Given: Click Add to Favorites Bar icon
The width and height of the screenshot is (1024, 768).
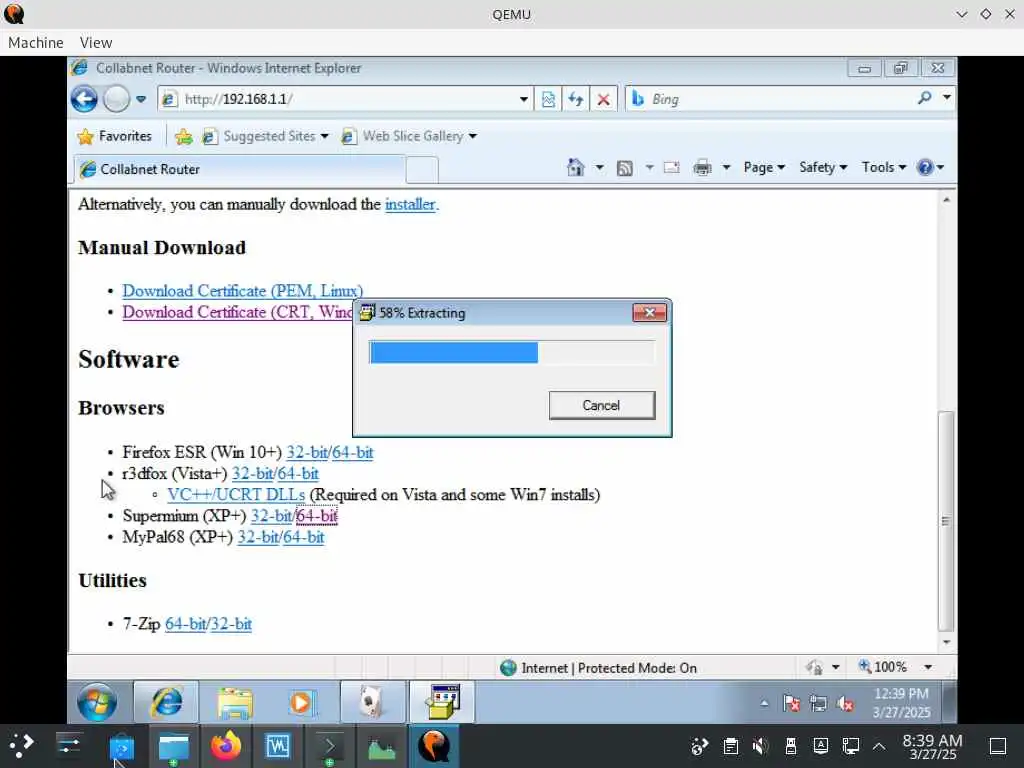Looking at the screenshot, I should pos(184,136).
